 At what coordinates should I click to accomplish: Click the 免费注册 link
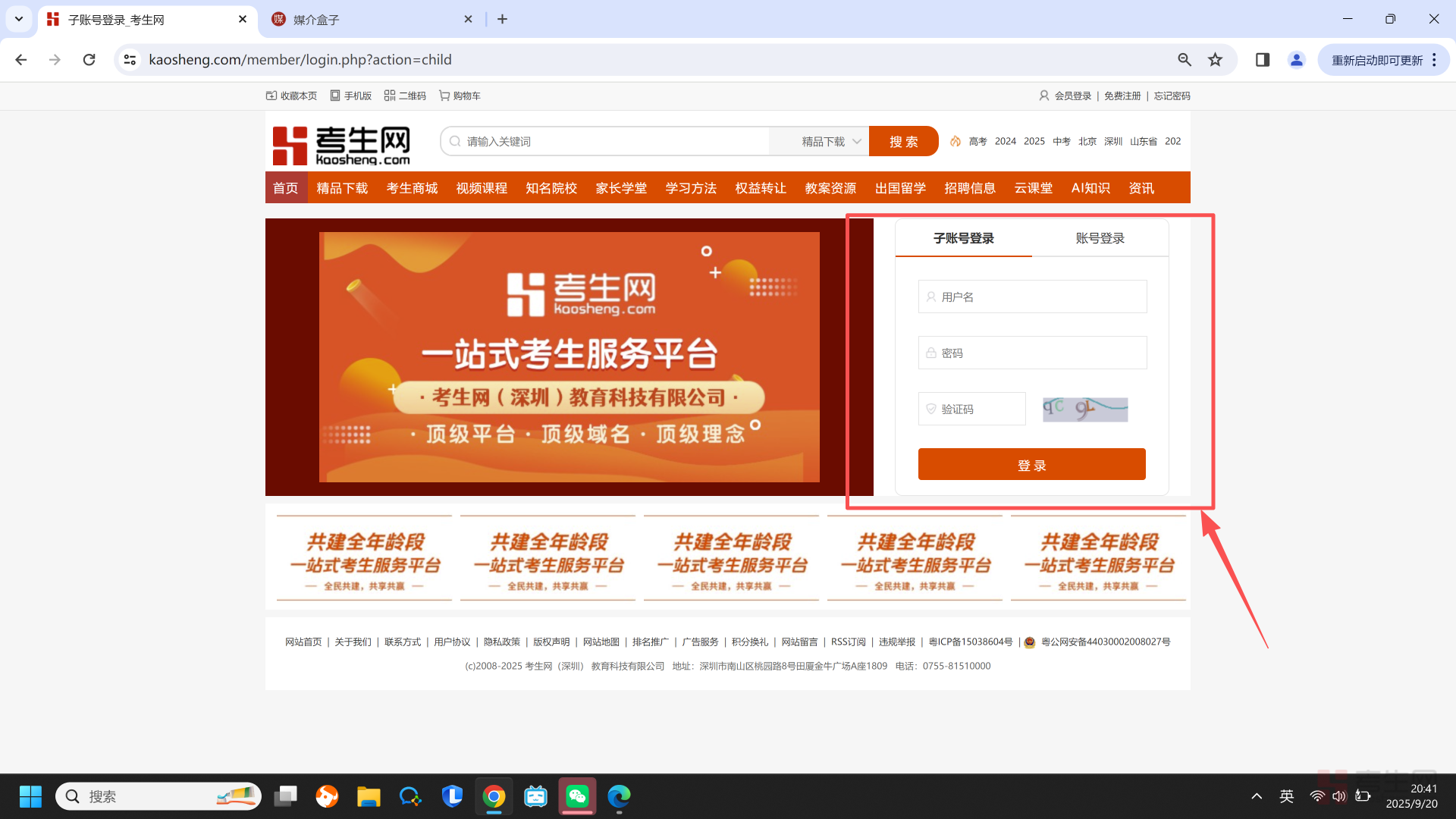pos(1122,96)
